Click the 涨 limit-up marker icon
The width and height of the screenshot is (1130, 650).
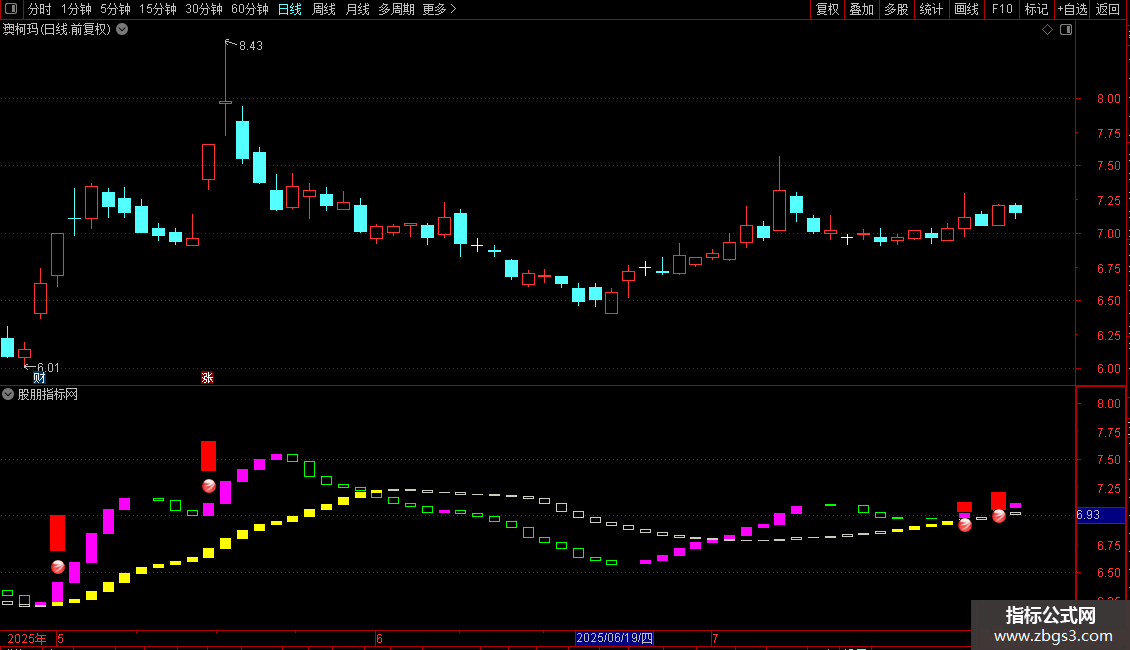(208, 378)
